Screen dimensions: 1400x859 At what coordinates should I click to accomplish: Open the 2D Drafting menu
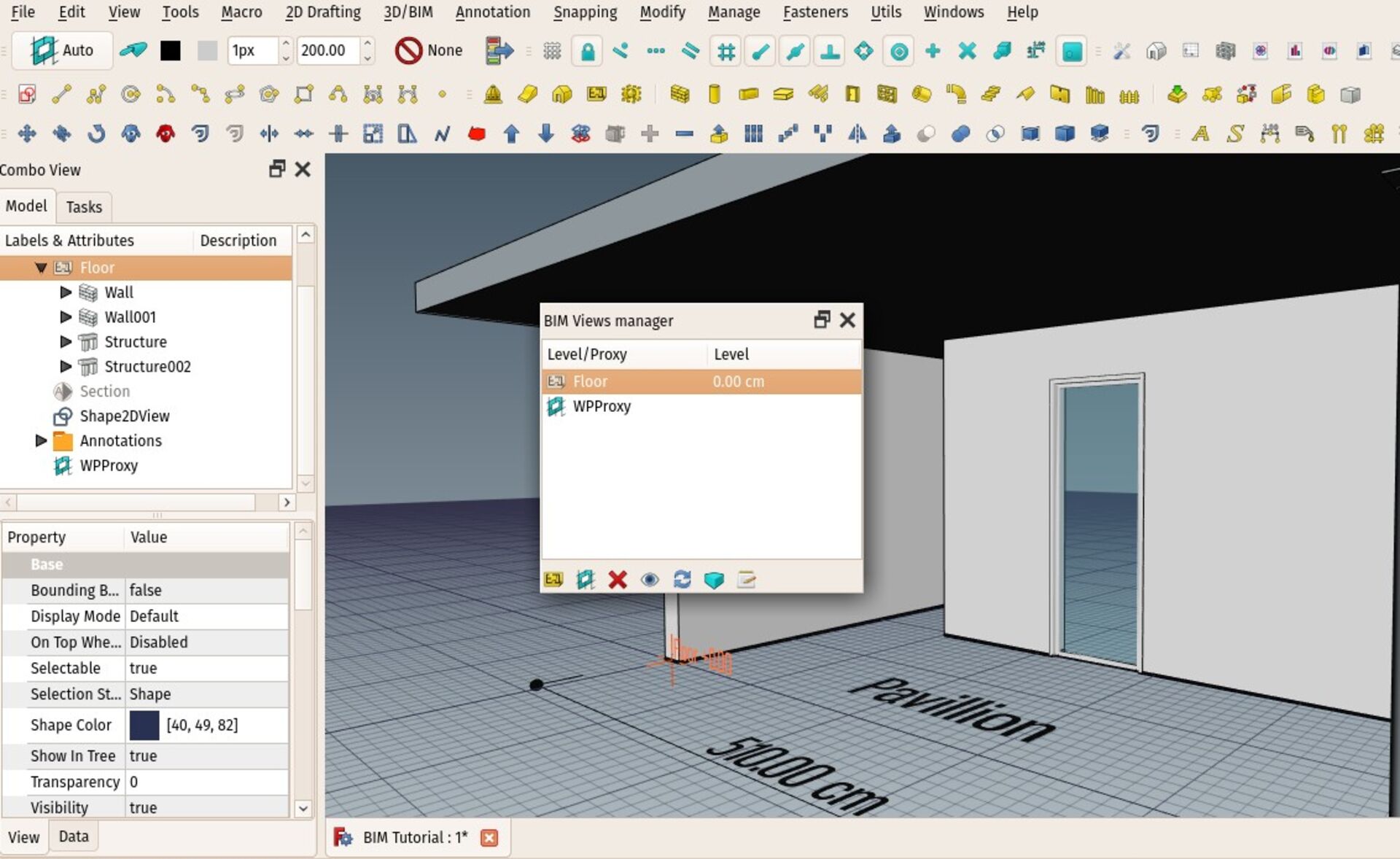[x=323, y=12]
